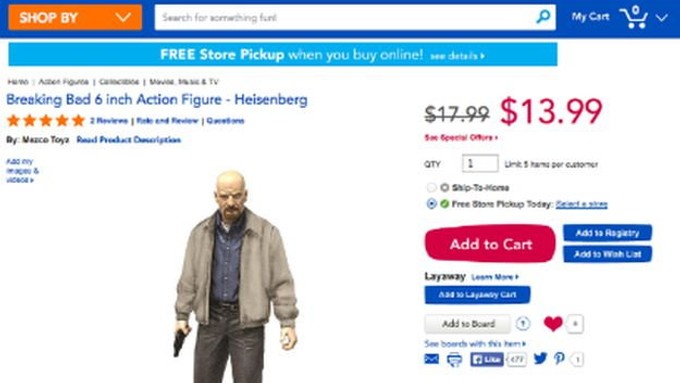Viewport: 680px width, 383px height.
Task: Click Add to Wish List button
Action: [607, 254]
